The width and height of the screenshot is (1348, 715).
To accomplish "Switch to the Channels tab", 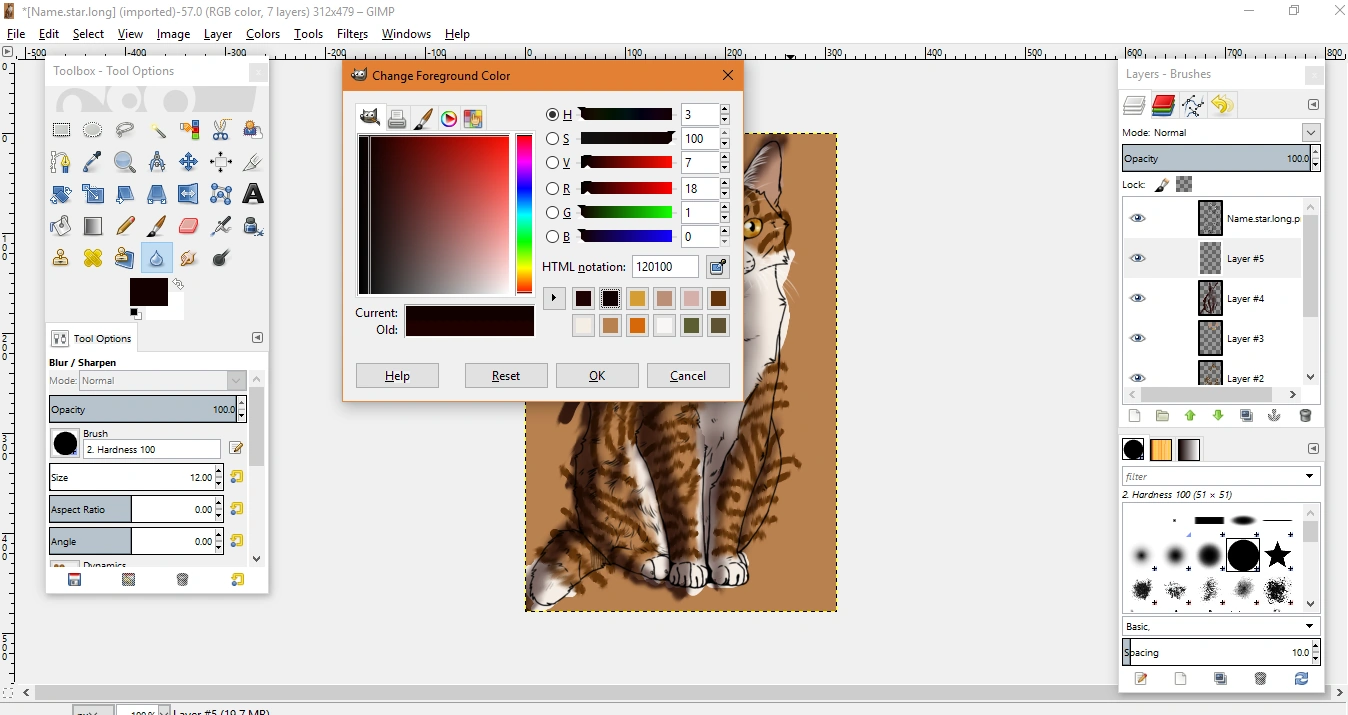I will [1163, 105].
